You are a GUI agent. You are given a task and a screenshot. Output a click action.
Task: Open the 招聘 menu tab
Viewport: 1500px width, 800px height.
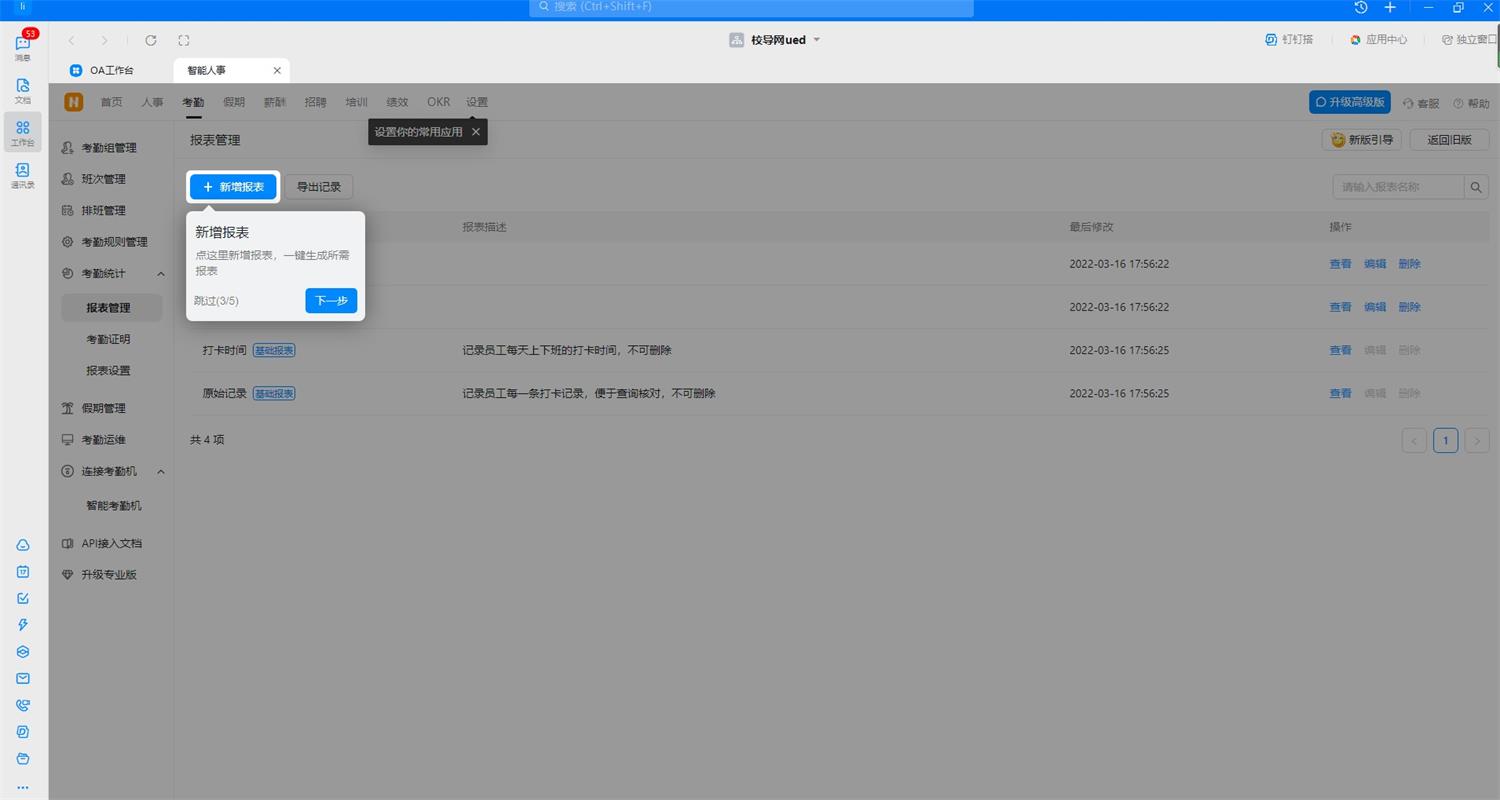click(x=315, y=102)
